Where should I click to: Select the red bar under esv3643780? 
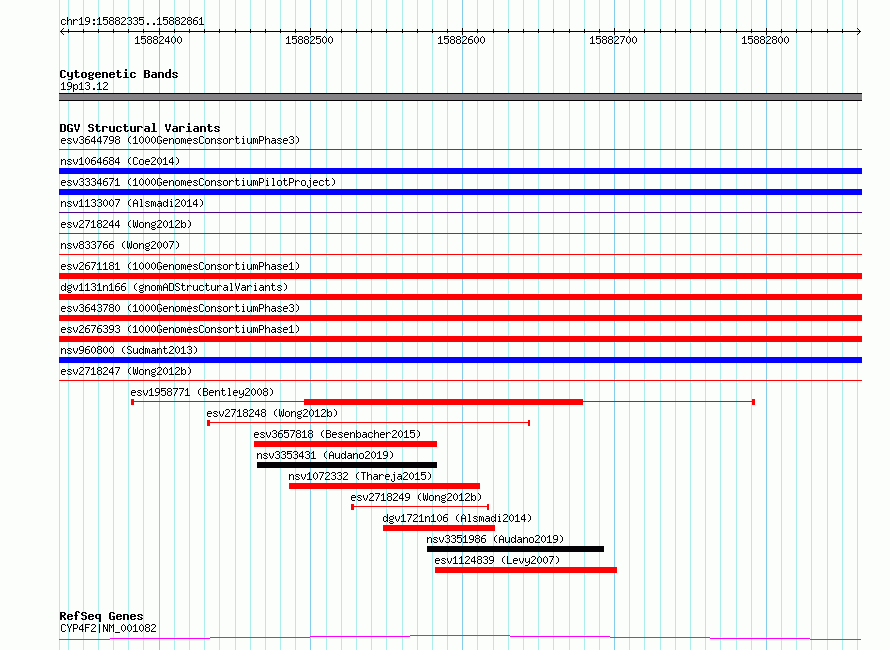pyautogui.click(x=460, y=318)
